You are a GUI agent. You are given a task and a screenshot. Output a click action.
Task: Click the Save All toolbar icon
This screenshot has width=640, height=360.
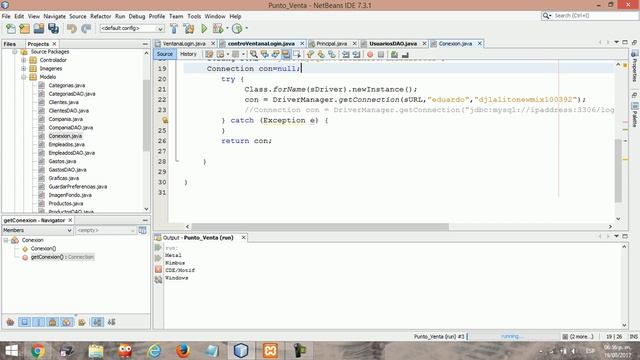pyautogui.click(x=53, y=29)
